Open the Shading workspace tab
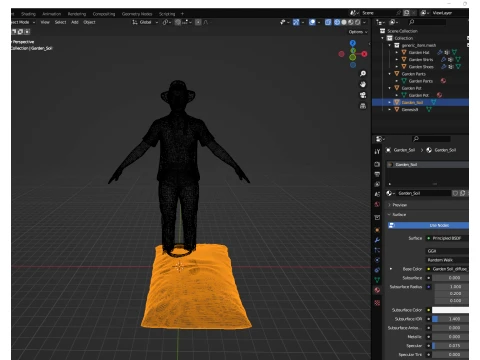The image size is (480, 360). [x=28, y=14]
